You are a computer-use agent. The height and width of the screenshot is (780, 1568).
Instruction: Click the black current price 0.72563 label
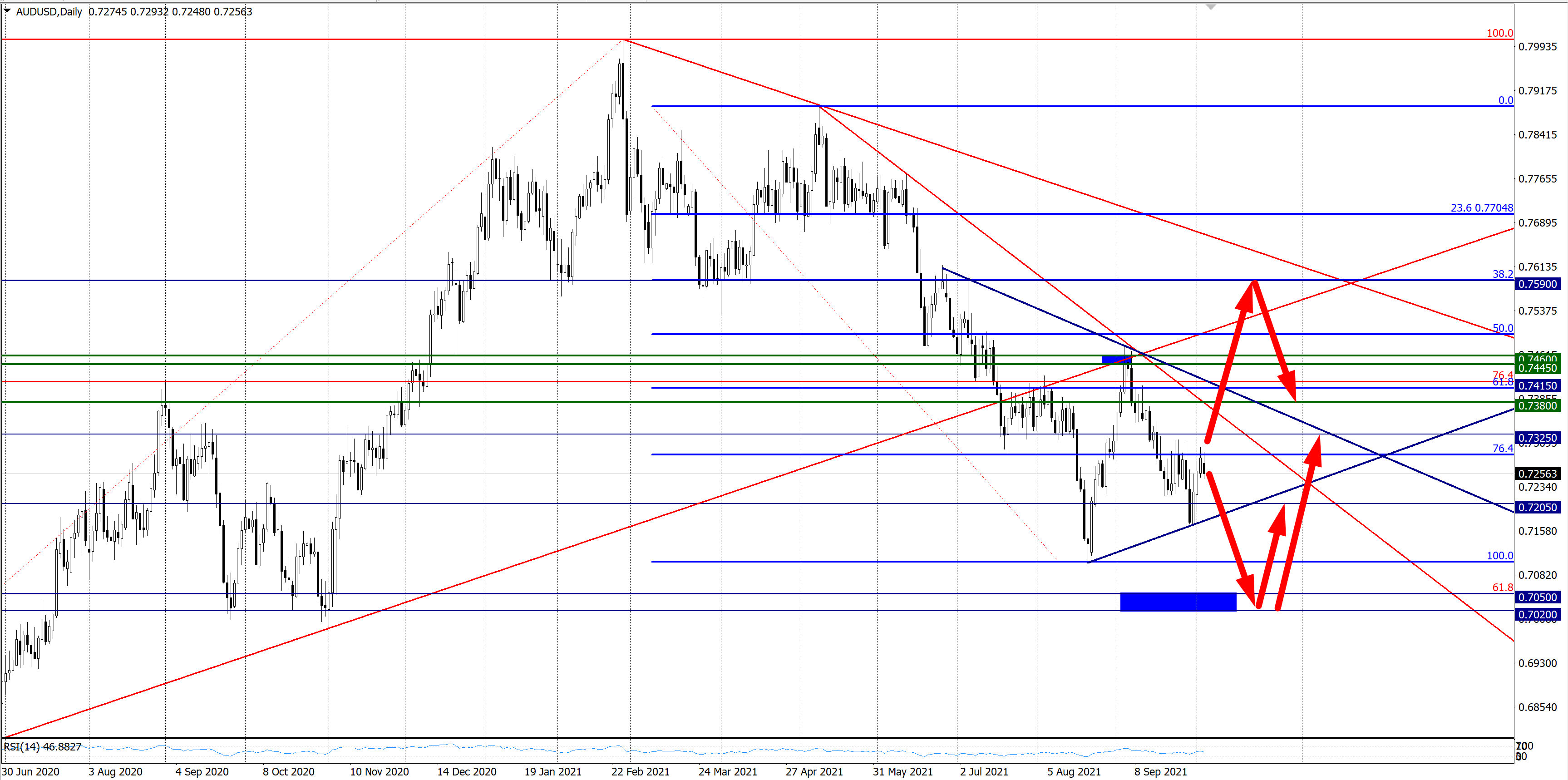(1537, 474)
